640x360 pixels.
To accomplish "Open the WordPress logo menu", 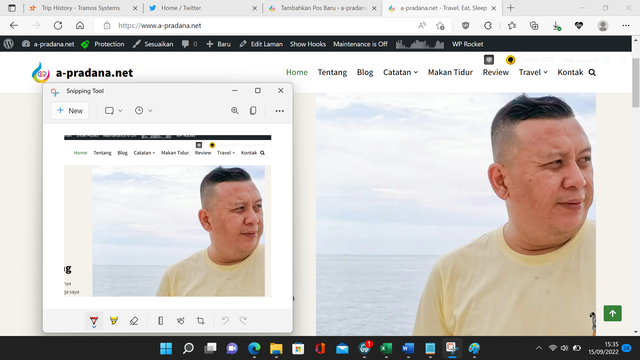I will tap(9, 44).
